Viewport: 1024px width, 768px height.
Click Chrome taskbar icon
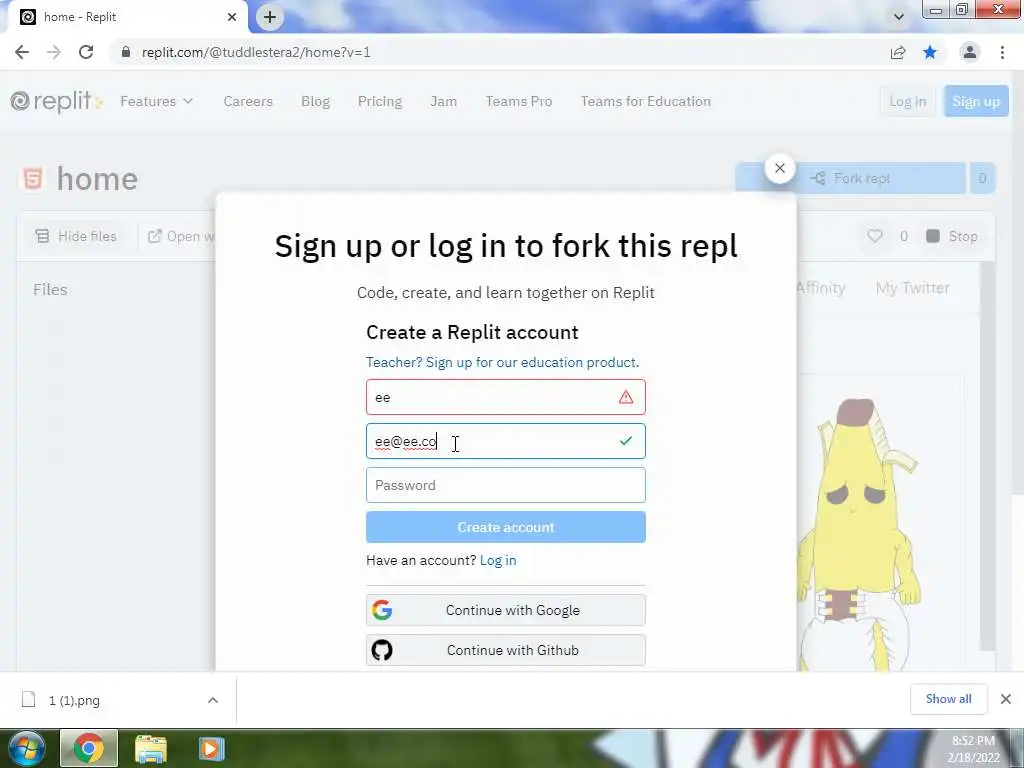click(89, 749)
